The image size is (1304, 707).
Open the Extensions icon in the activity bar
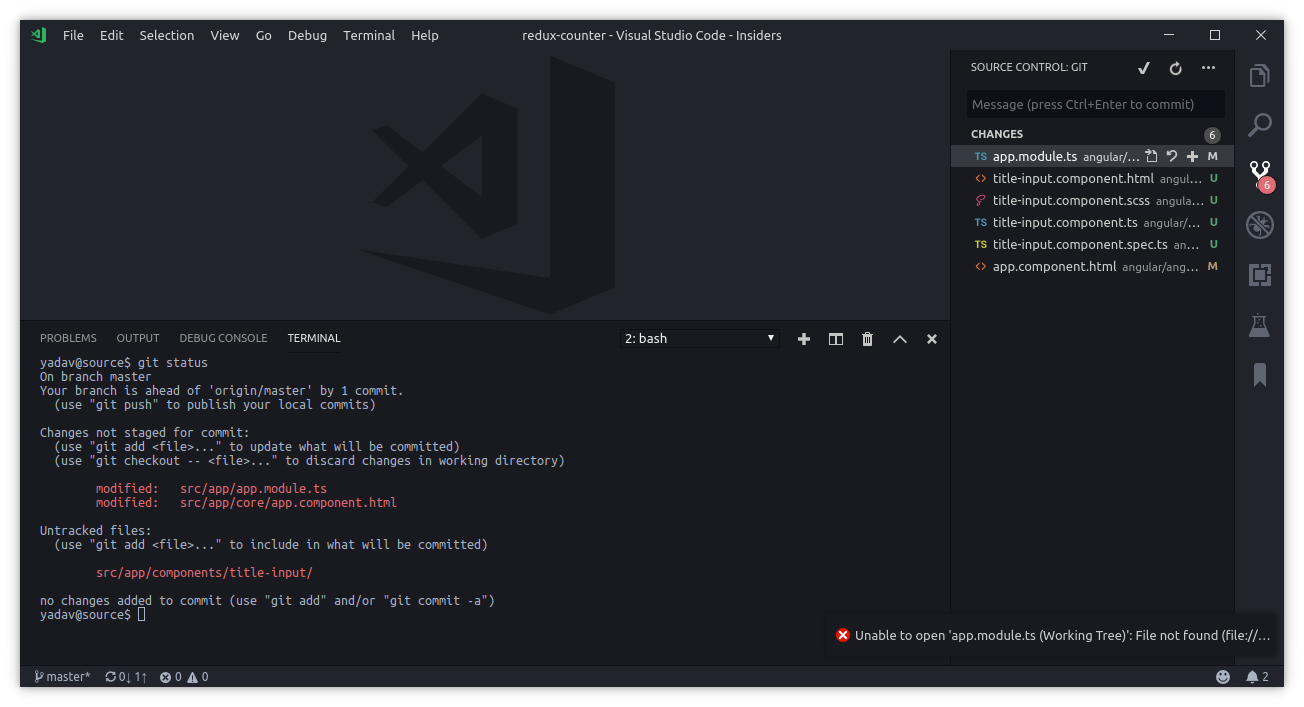pos(1259,274)
